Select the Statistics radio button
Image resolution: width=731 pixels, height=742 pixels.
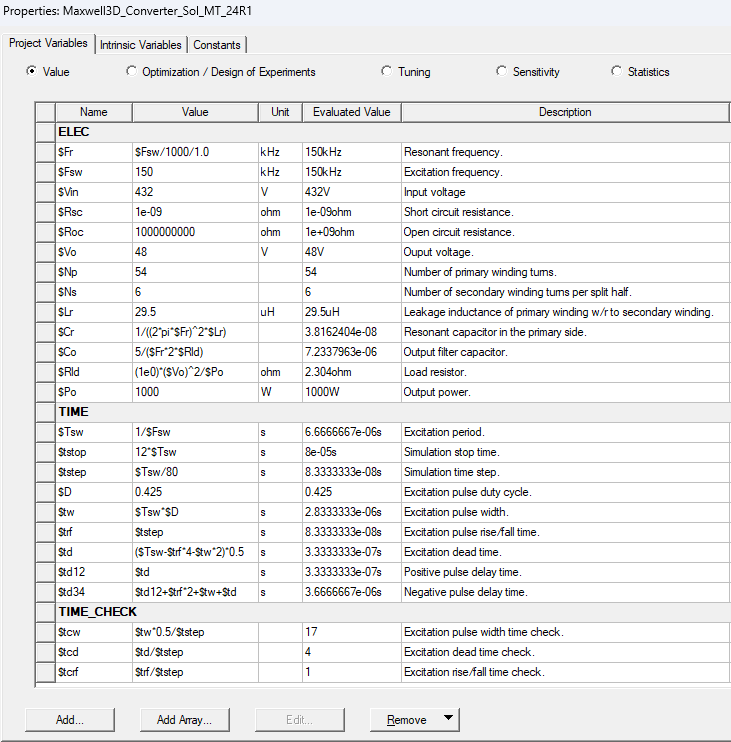pyautogui.click(x=616, y=71)
